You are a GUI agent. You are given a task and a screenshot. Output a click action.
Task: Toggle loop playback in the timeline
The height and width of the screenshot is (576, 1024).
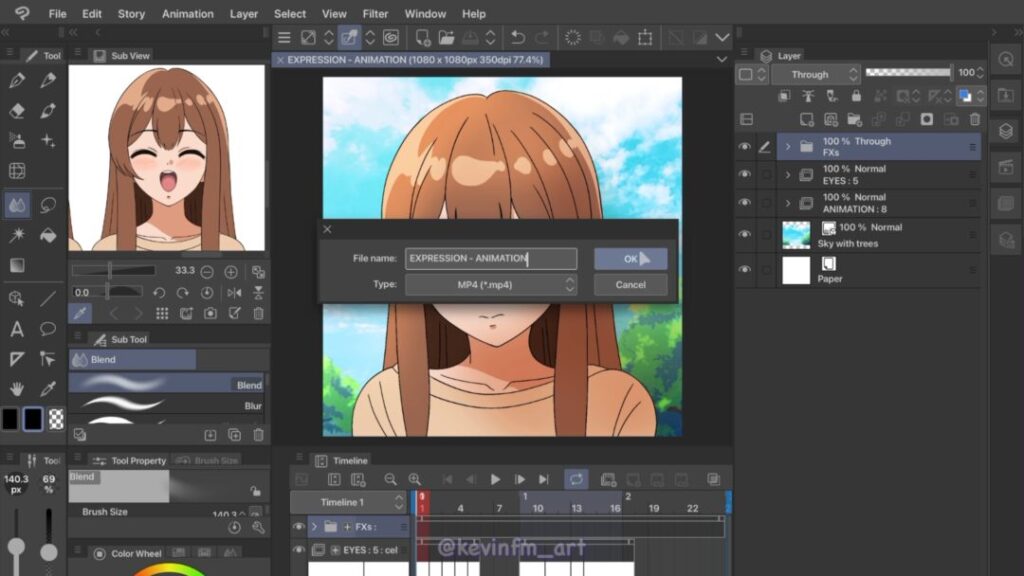[576, 480]
